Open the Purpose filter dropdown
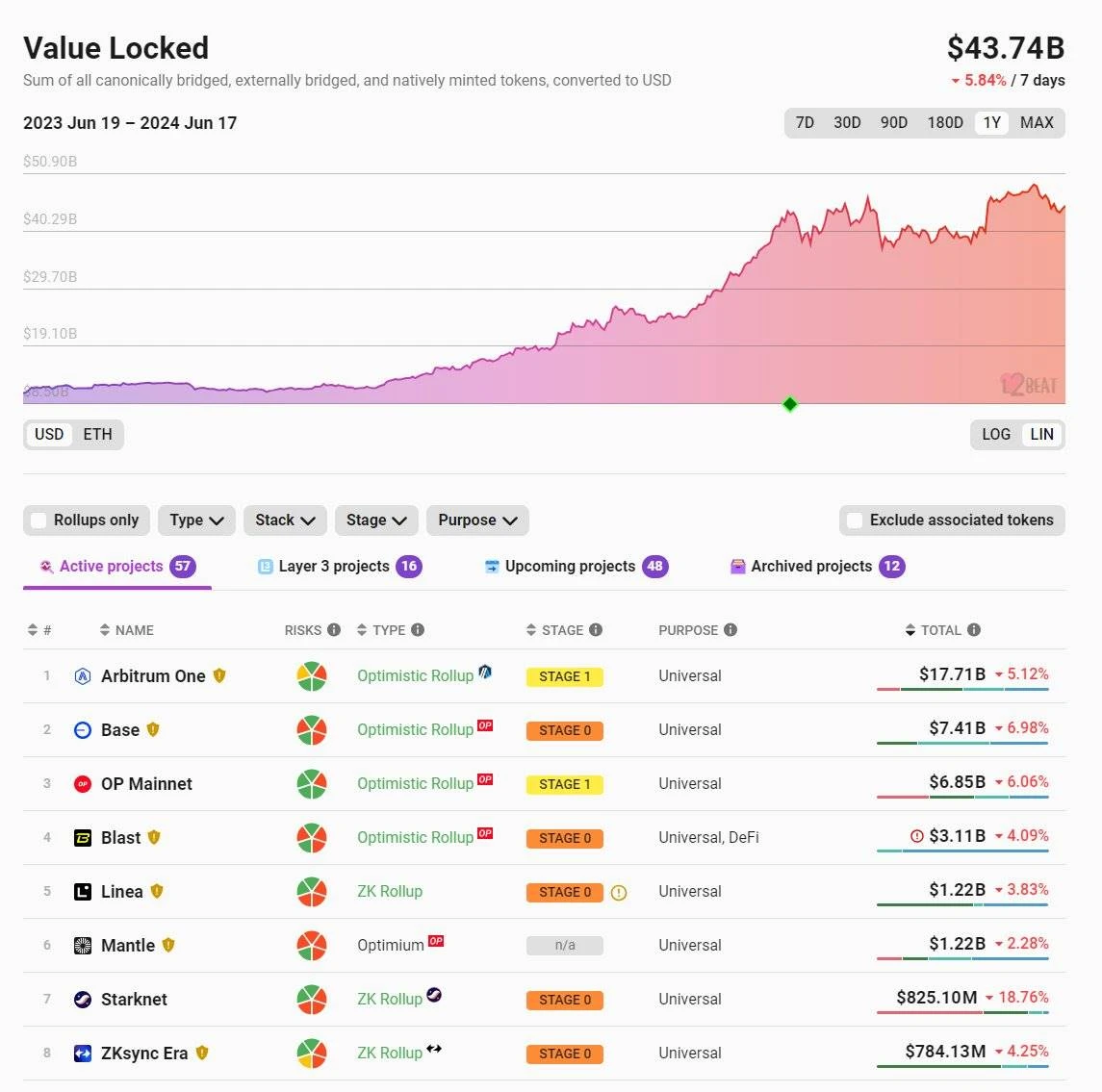The image size is (1102, 1092). pos(477,520)
